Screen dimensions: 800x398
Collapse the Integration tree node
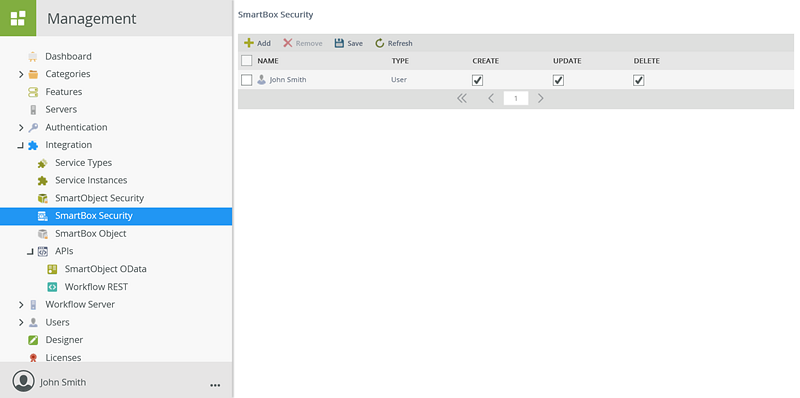pos(20,146)
